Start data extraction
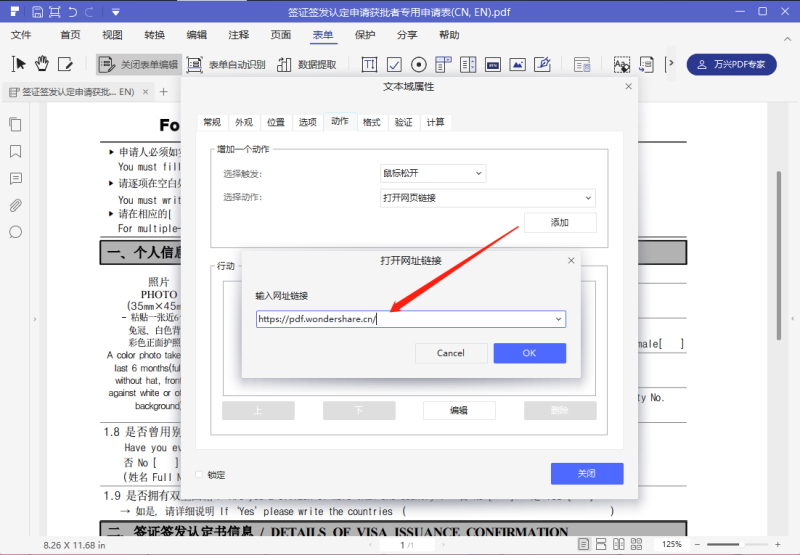The height and width of the screenshot is (555, 800). [307, 64]
